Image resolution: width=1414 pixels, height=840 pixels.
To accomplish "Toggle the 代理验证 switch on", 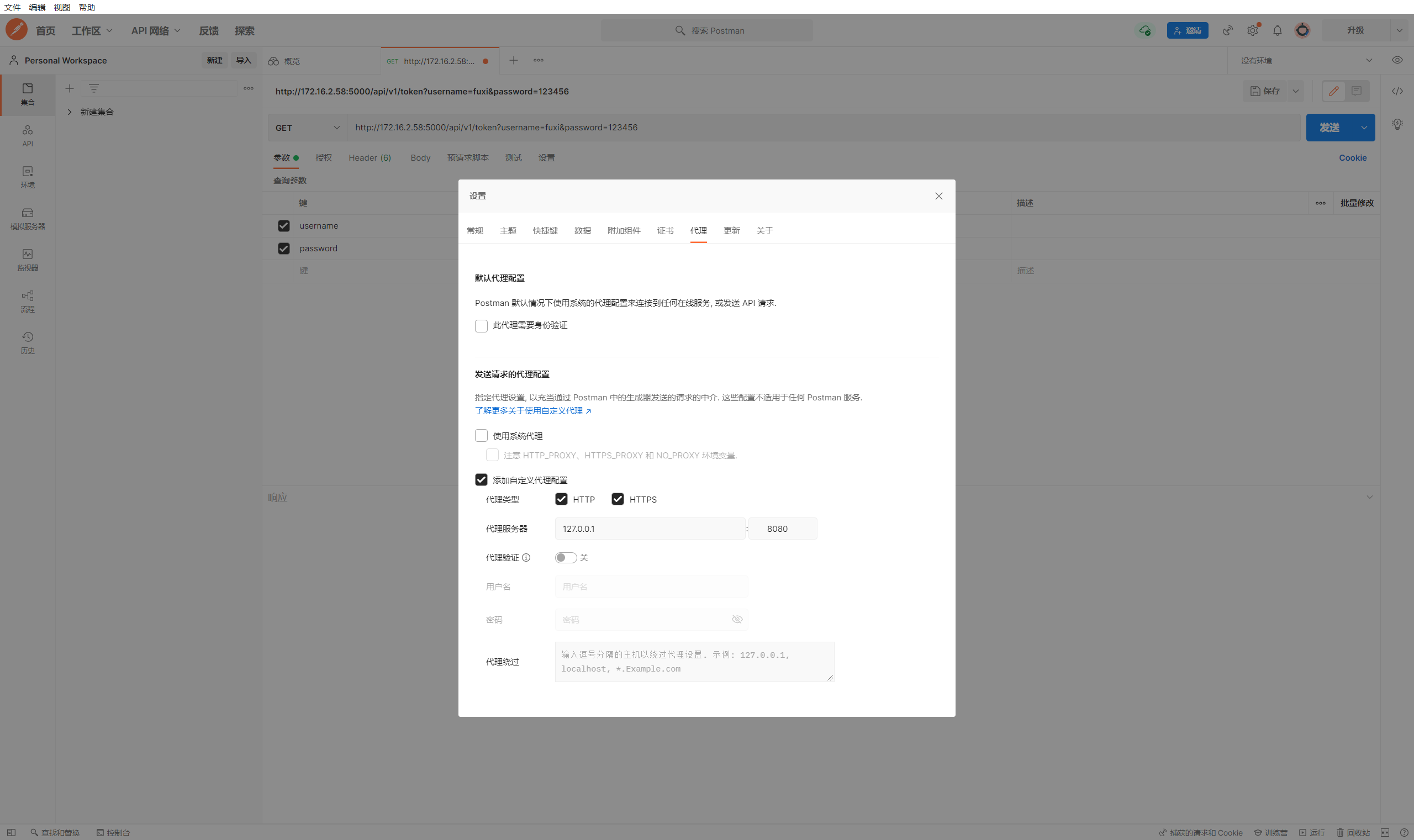I will pos(566,558).
